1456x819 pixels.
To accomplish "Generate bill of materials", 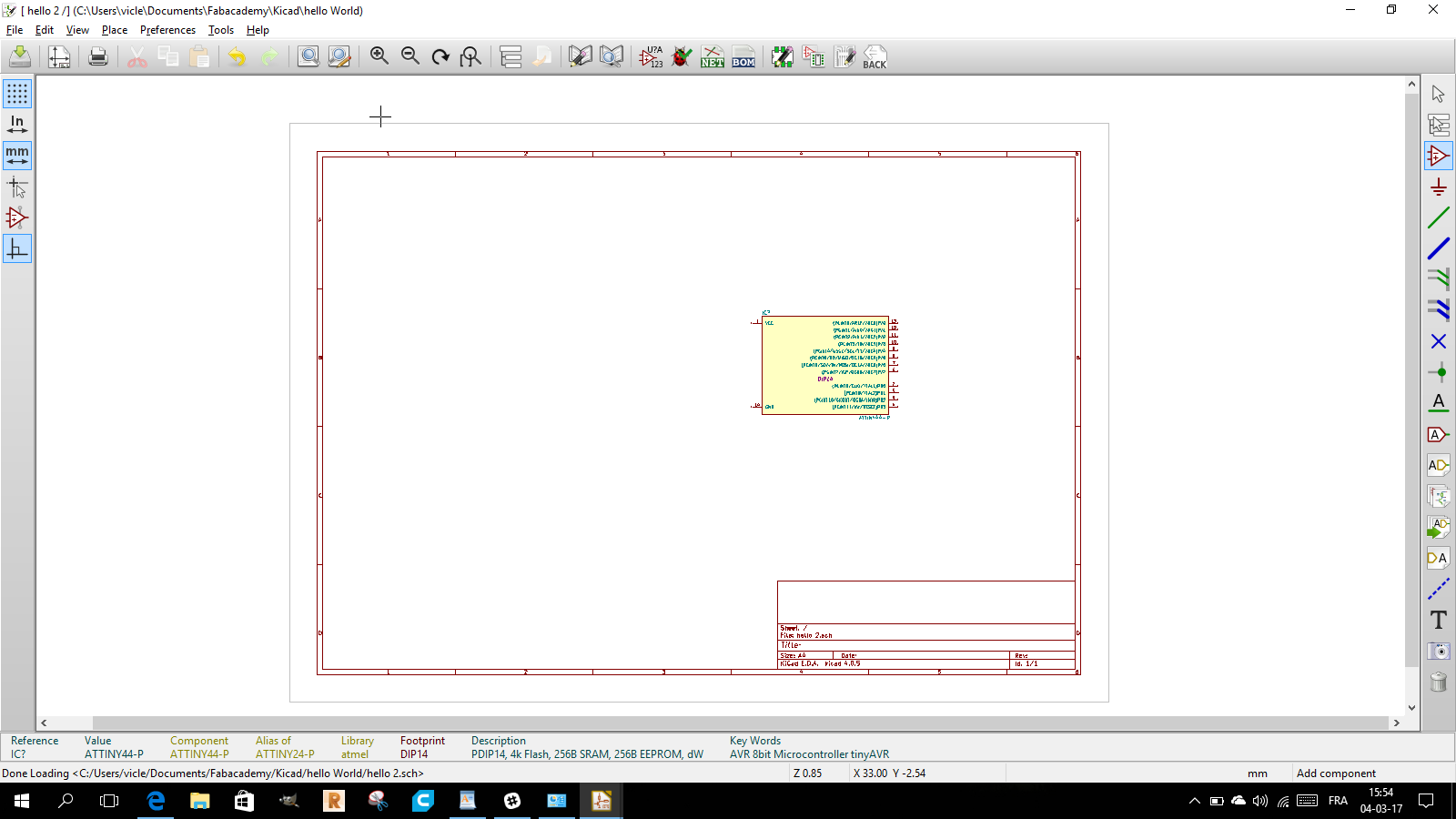I will pos(743,57).
